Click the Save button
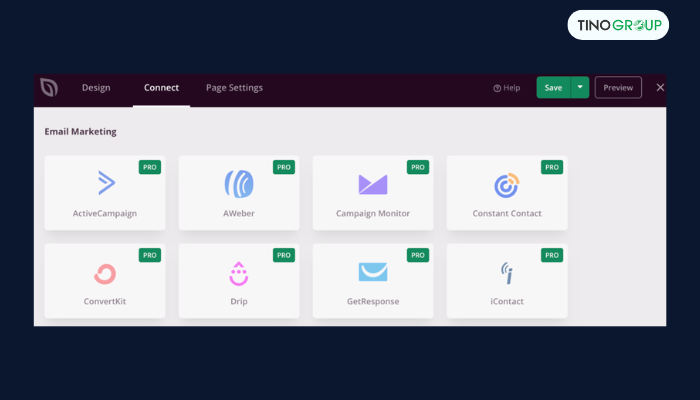Screen dimensions: 700x400 pos(553,88)
